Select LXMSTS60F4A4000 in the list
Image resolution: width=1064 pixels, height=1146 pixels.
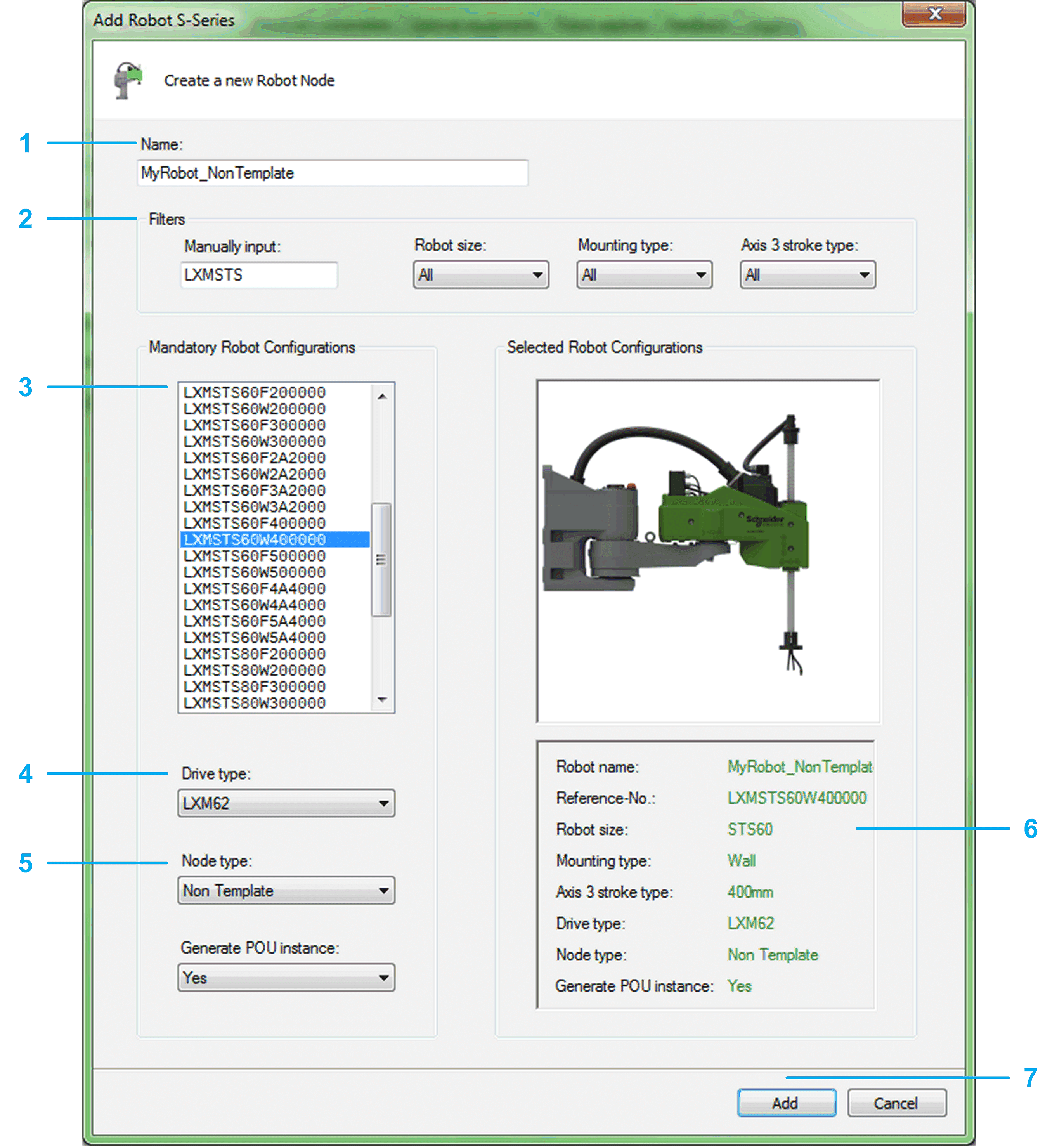pos(275,589)
